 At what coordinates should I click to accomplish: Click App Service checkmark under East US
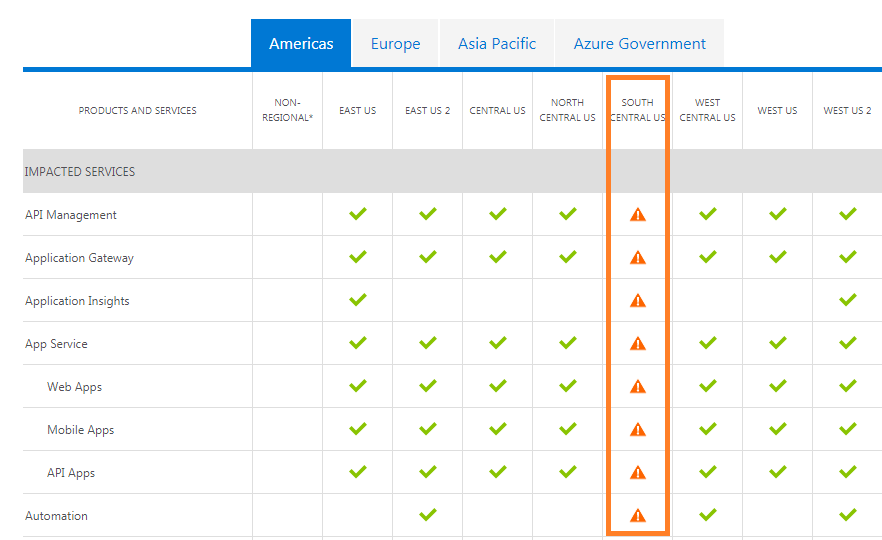[358, 343]
